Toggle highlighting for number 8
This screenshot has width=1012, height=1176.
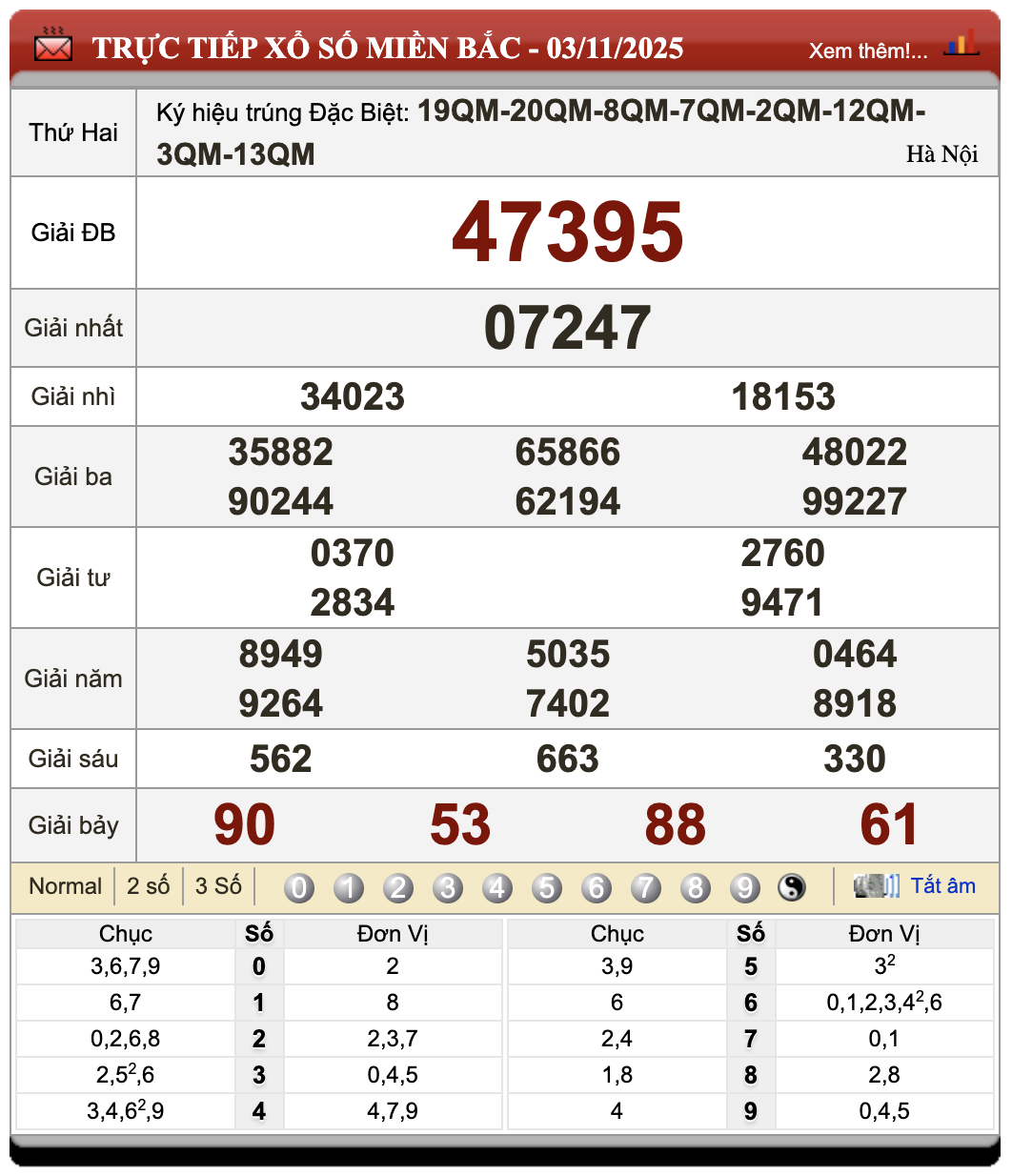point(695,886)
